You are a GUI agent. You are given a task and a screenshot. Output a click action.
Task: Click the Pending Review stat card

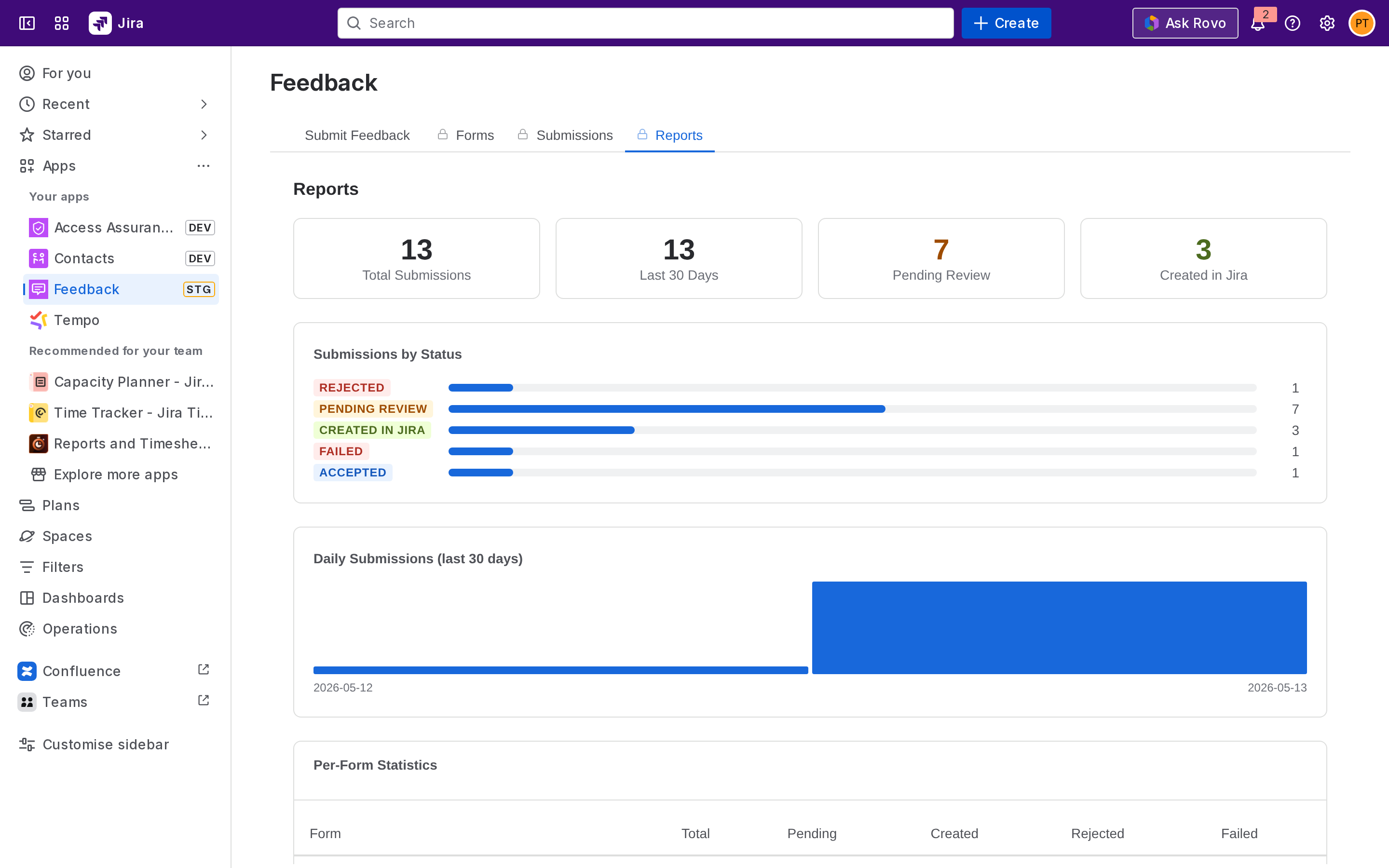pyautogui.click(x=941, y=258)
